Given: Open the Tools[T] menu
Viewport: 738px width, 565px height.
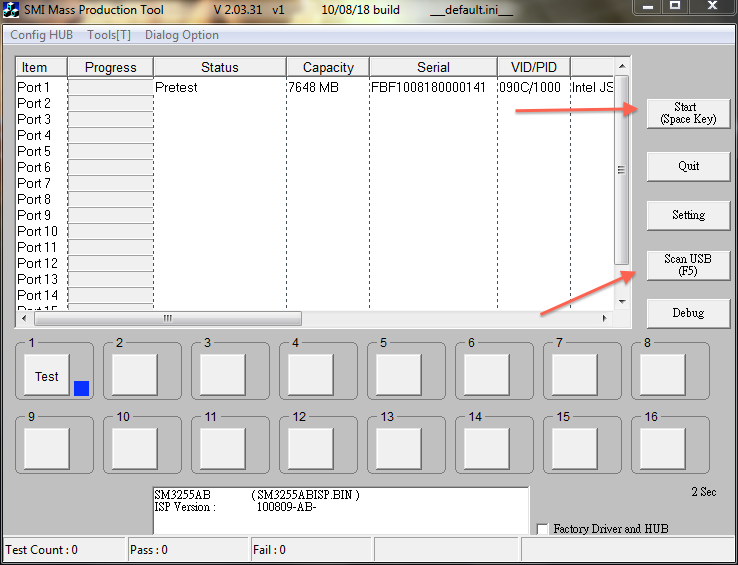Looking at the screenshot, I should point(109,35).
